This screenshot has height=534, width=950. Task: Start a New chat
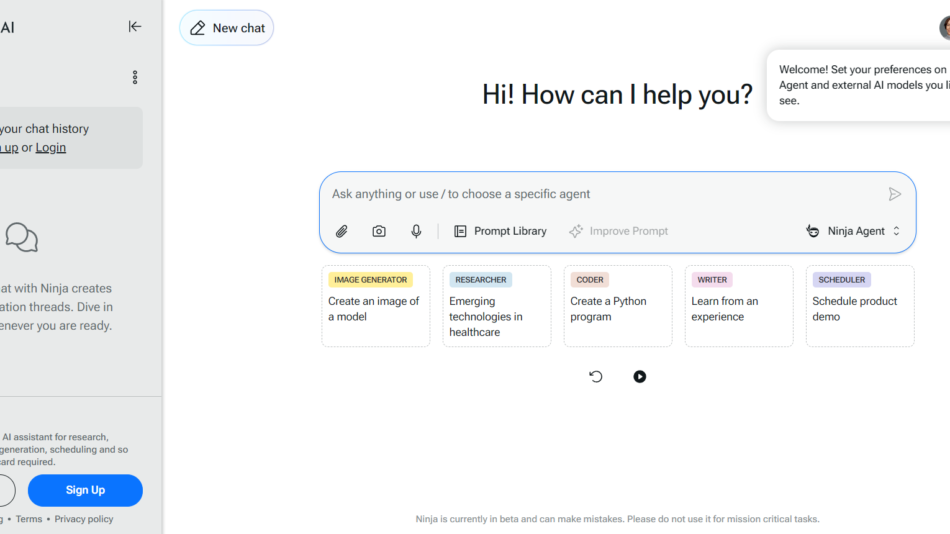[x=227, y=28]
